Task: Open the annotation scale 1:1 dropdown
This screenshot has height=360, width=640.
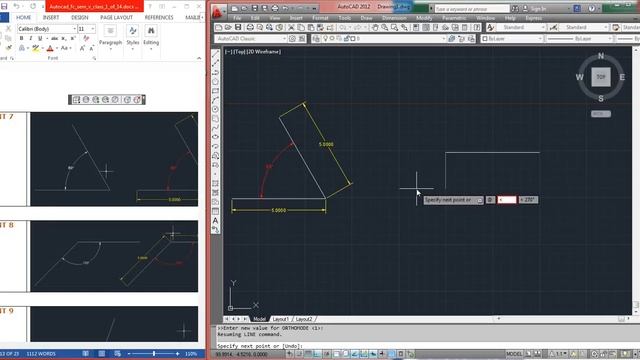Action: (559, 354)
